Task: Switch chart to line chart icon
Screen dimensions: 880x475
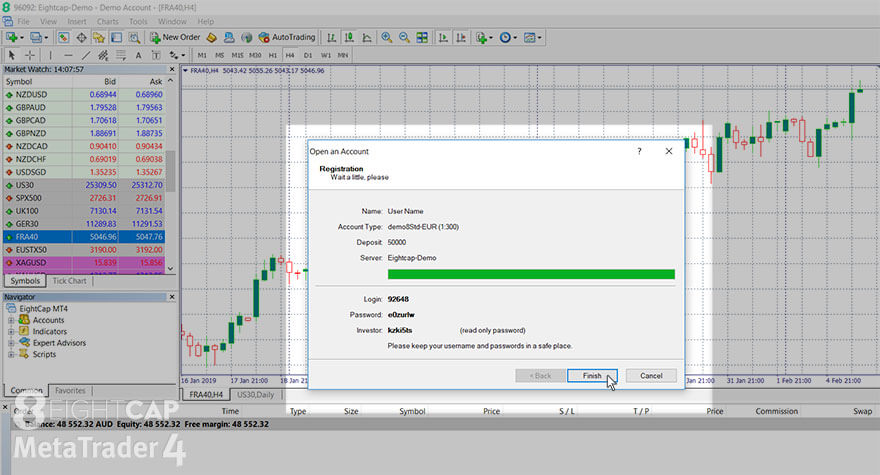Action: [366, 38]
